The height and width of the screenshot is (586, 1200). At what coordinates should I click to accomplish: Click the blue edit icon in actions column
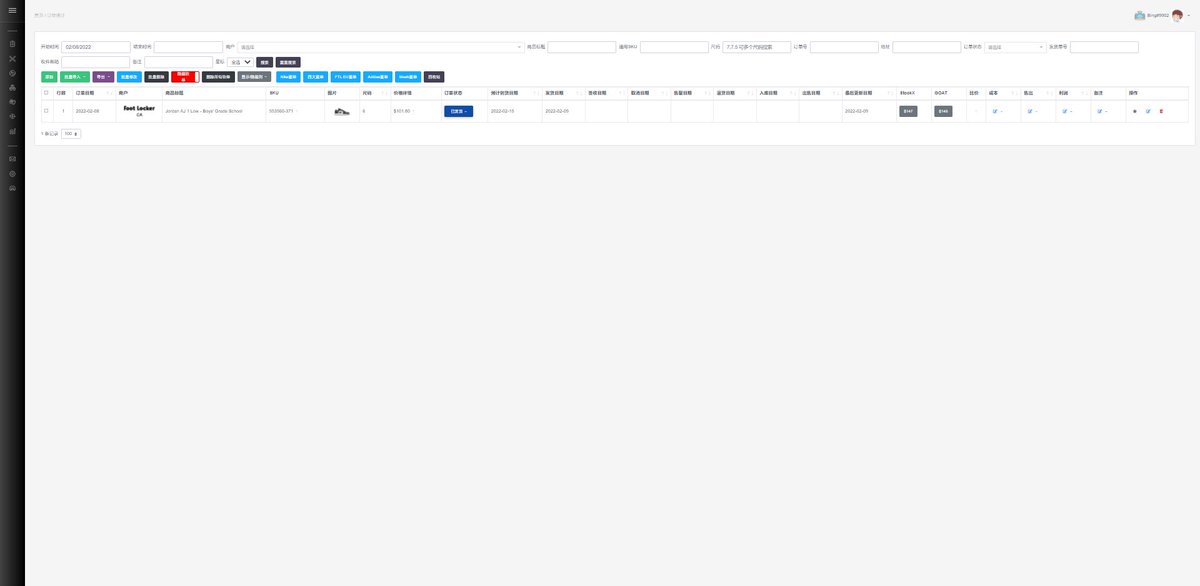coord(1148,111)
